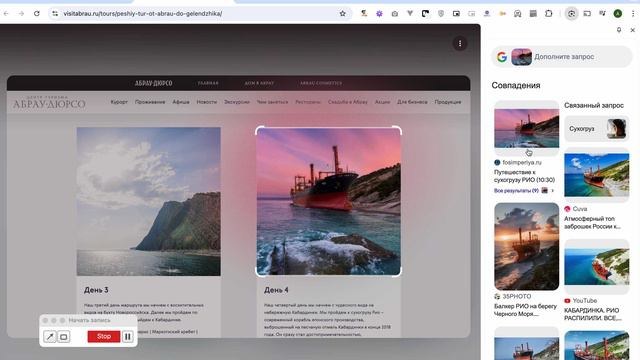640x360 pixels.
Task: Open Chrome's three-dot main menu
Action: pos(633,13)
